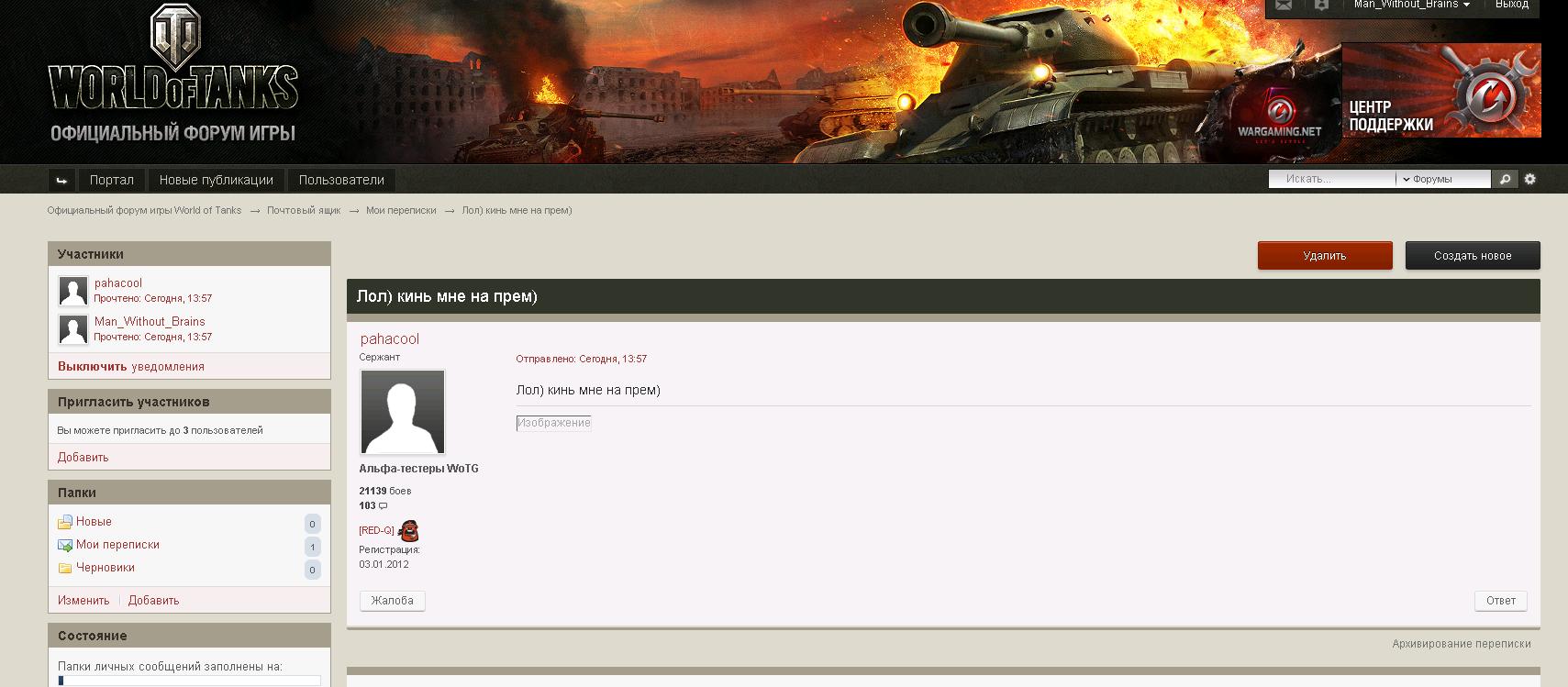Toggle Выключить уведомления notifications link
1568x687 pixels.
131,366
